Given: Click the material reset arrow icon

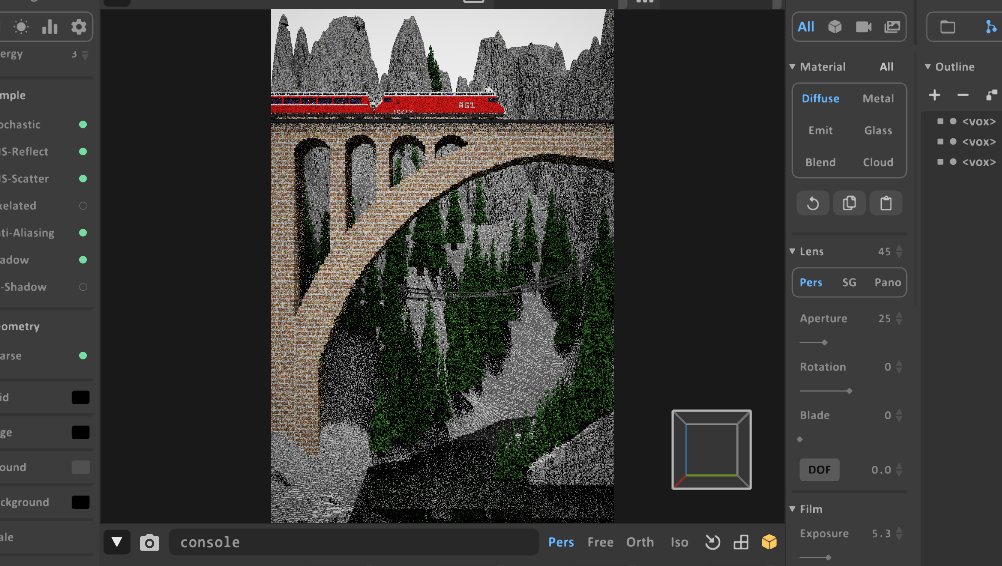Looking at the screenshot, I should click(x=813, y=203).
